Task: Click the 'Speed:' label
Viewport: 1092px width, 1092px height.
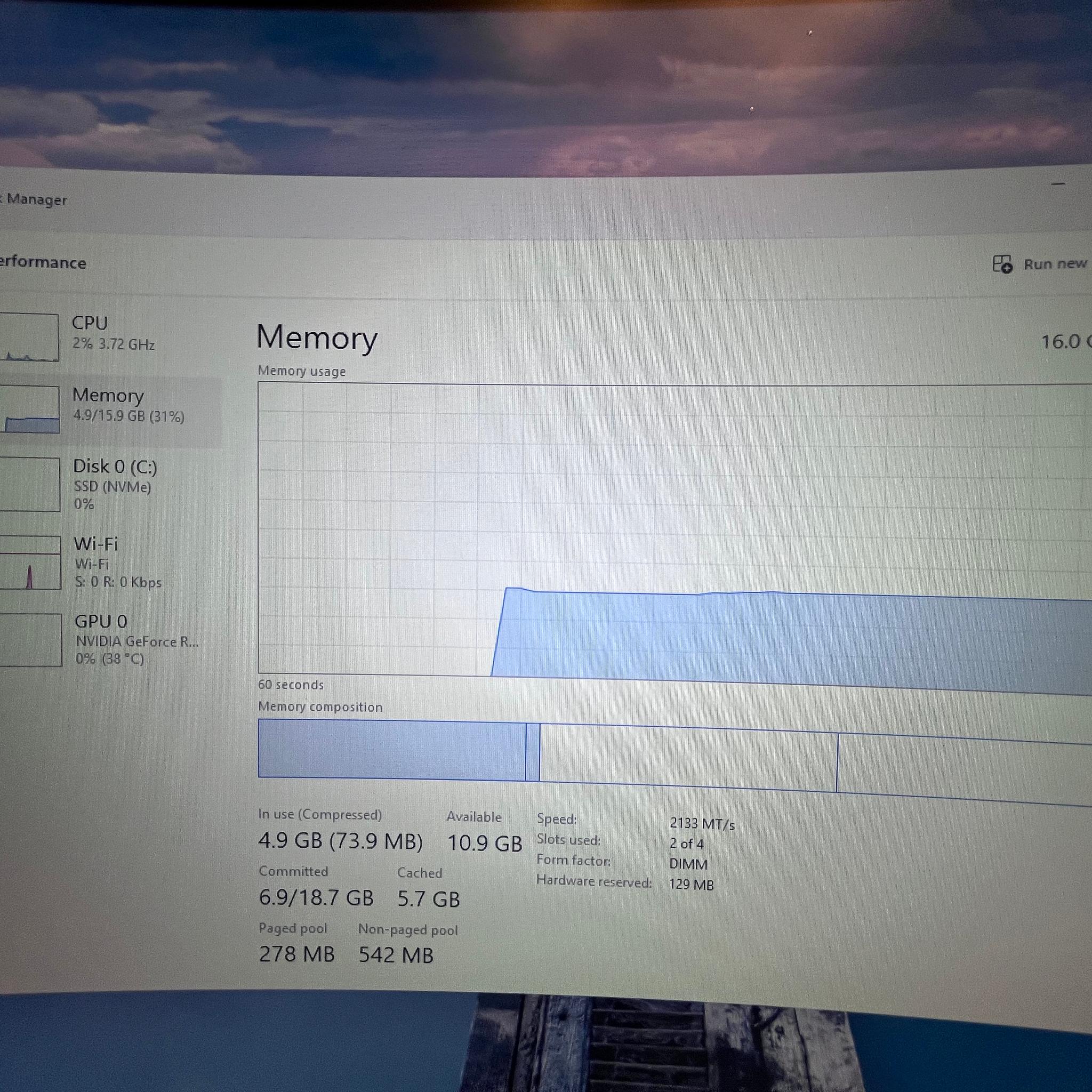Action: pyautogui.click(x=557, y=818)
